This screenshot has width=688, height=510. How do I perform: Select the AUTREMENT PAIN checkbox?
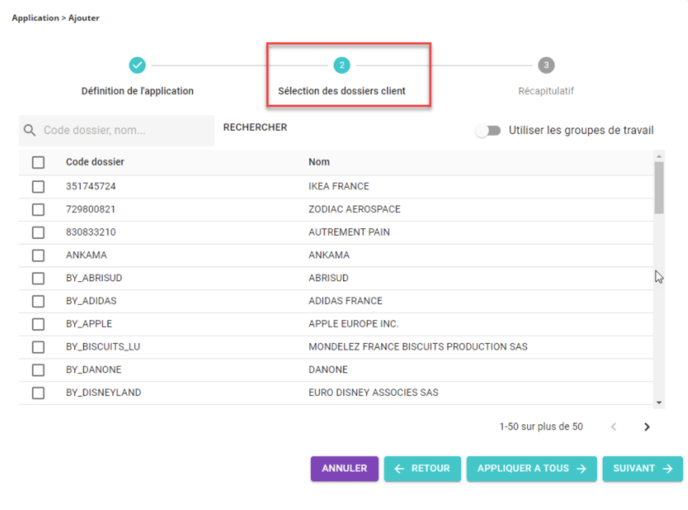[38, 232]
